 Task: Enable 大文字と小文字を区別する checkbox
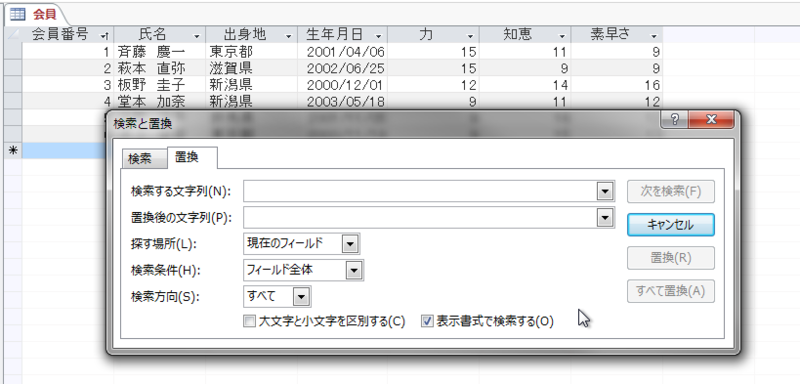click(x=249, y=322)
